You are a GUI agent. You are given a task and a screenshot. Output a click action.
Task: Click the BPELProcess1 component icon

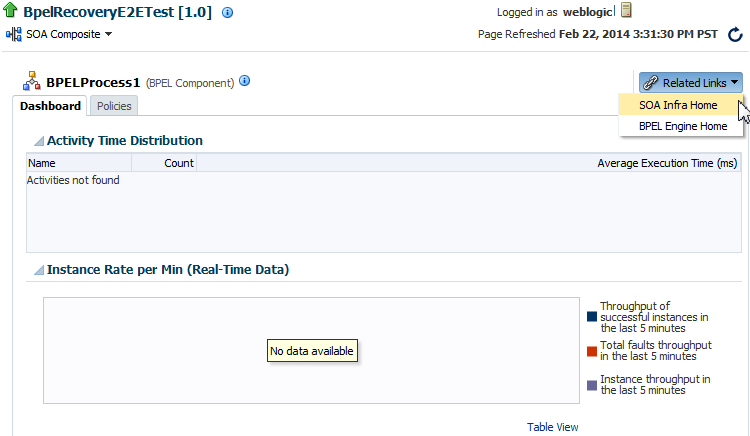32,81
